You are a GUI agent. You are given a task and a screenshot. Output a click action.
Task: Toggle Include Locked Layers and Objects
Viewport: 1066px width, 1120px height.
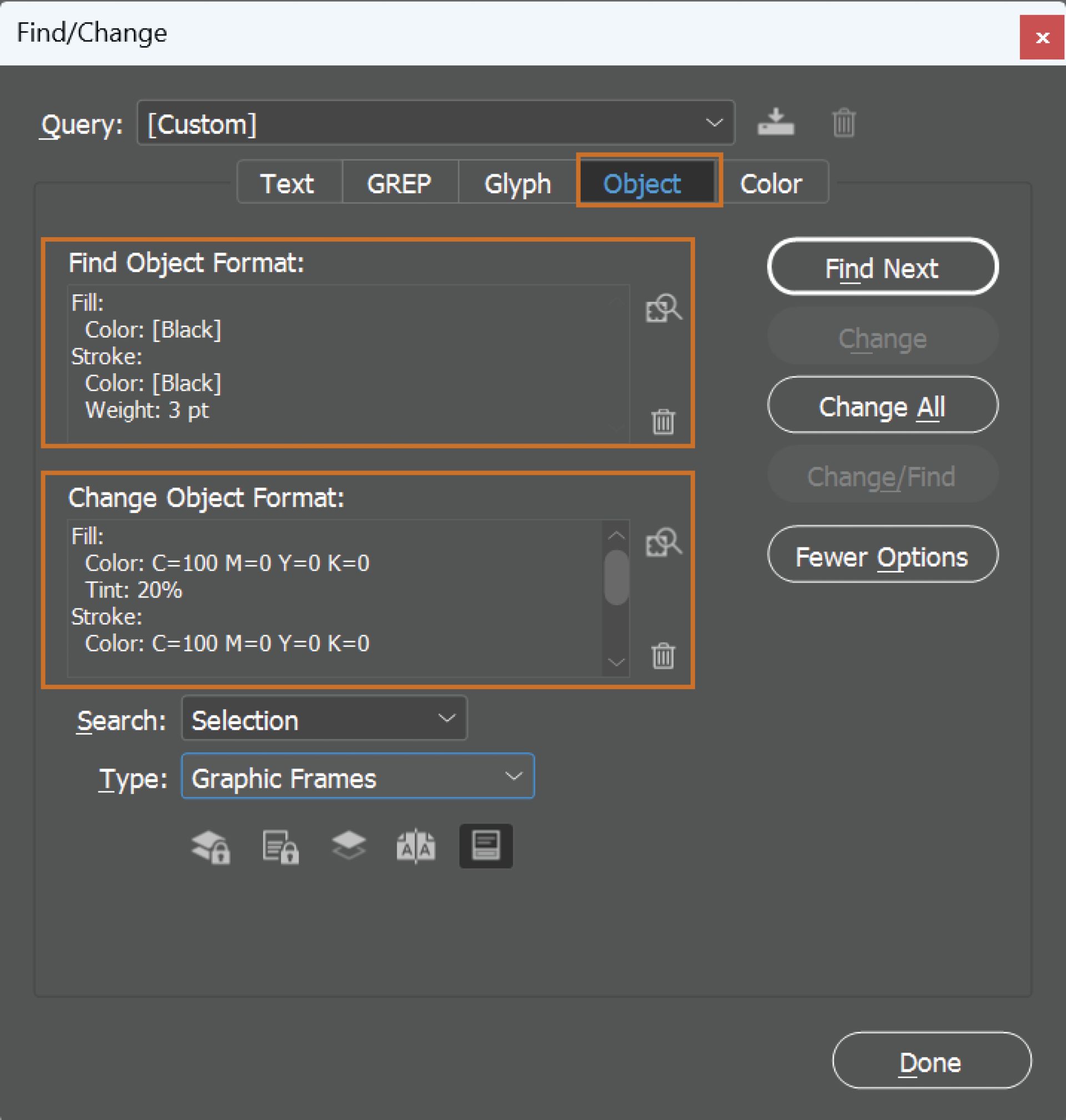(x=211, y=847)
